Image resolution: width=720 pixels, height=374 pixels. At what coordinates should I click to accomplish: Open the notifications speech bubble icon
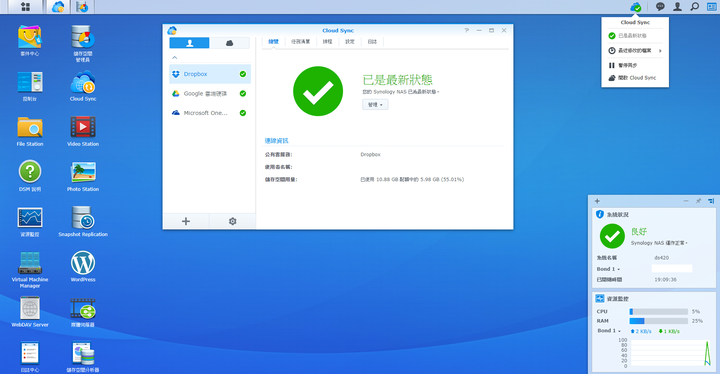(660, 6)
